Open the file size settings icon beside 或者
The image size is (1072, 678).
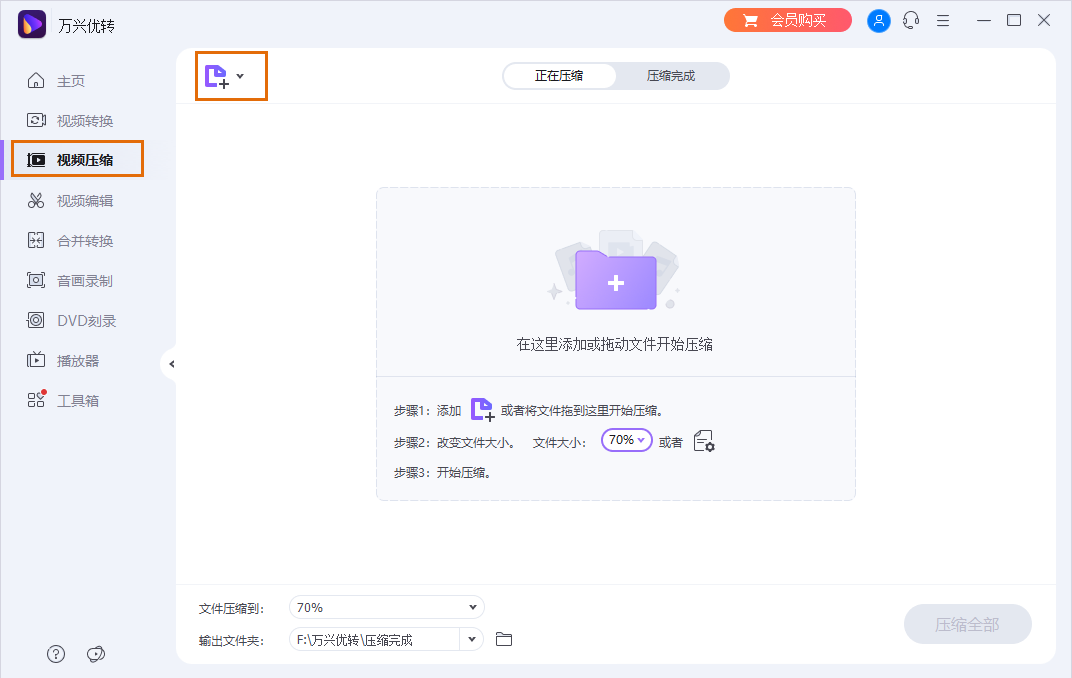pyautogui.click(x=704, y=440)
